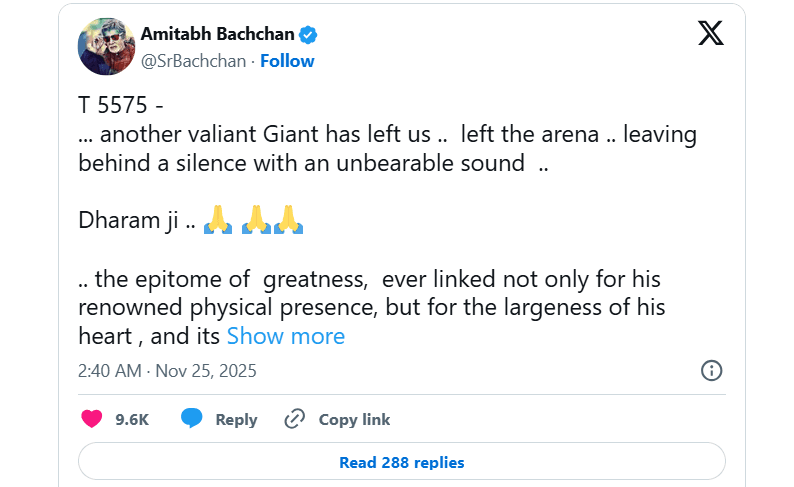This screenshot has height=487, width=794.
Task: Click the 9.6K likes count
Action: coord(132,420)
